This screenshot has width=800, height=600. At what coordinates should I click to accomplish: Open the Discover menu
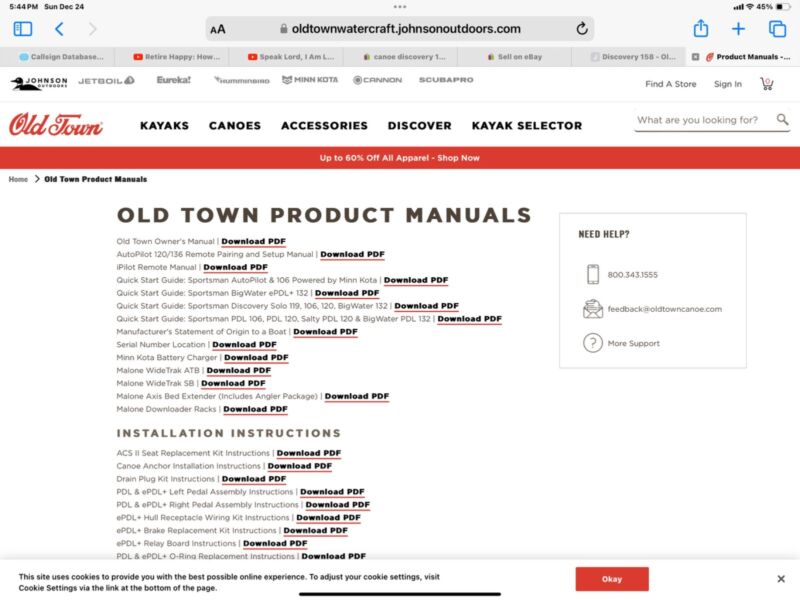click(419, 126)
